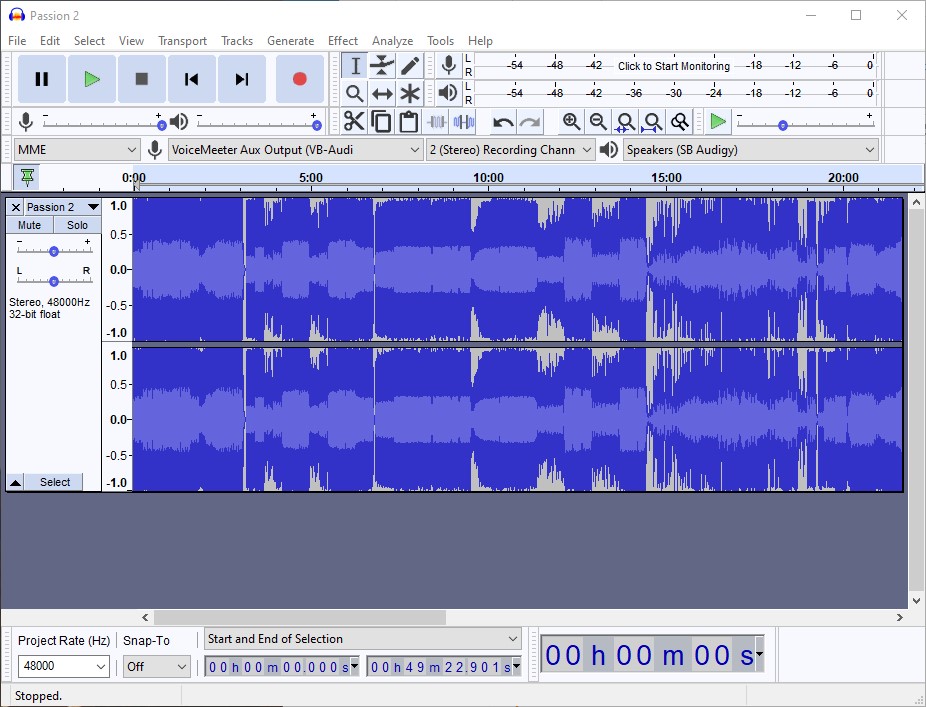This screenshot has width=926, height=707.
Task: Open the Passion 2 track name menu
Action: [62, 207]
